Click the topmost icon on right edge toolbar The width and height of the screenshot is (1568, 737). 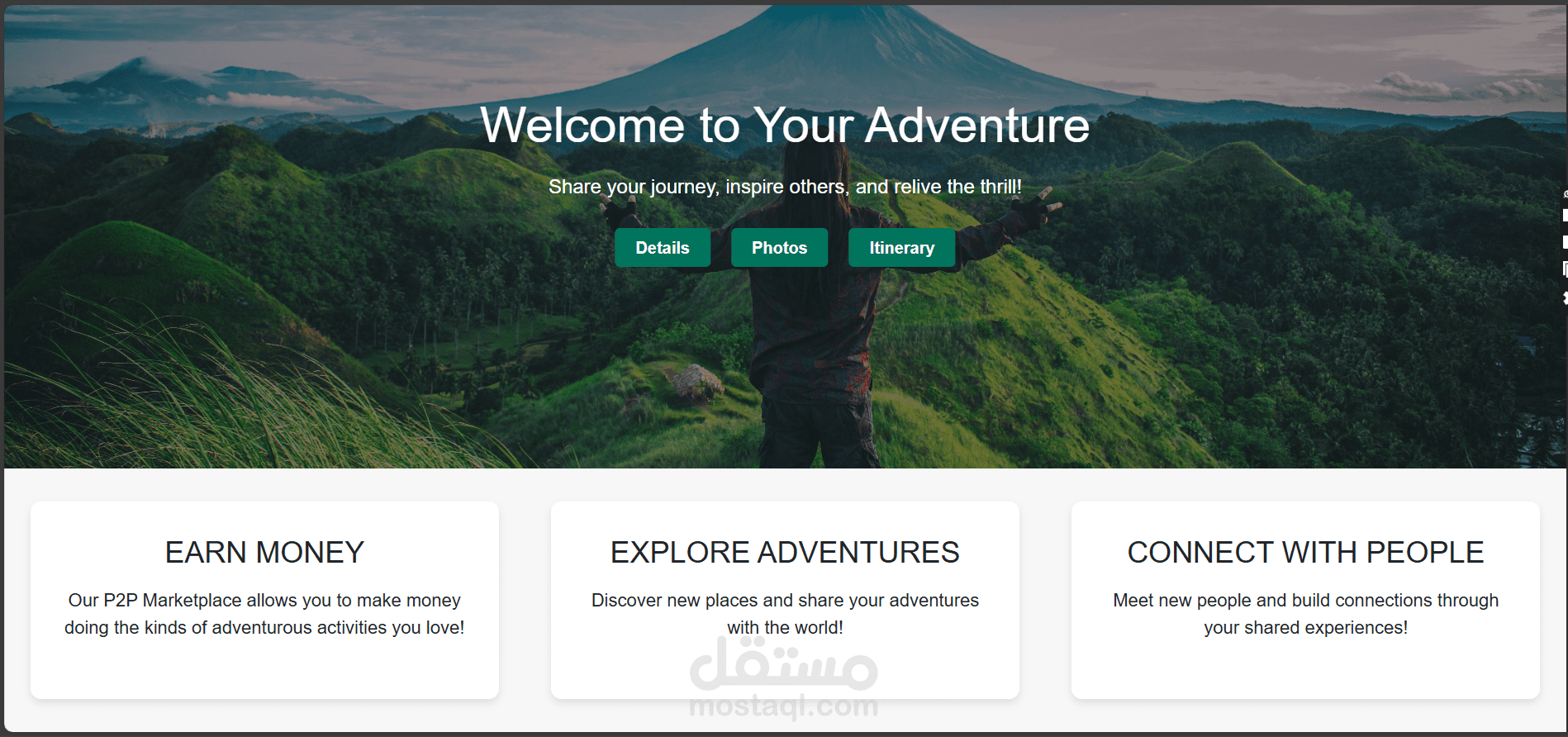[x=1565, y=194]
